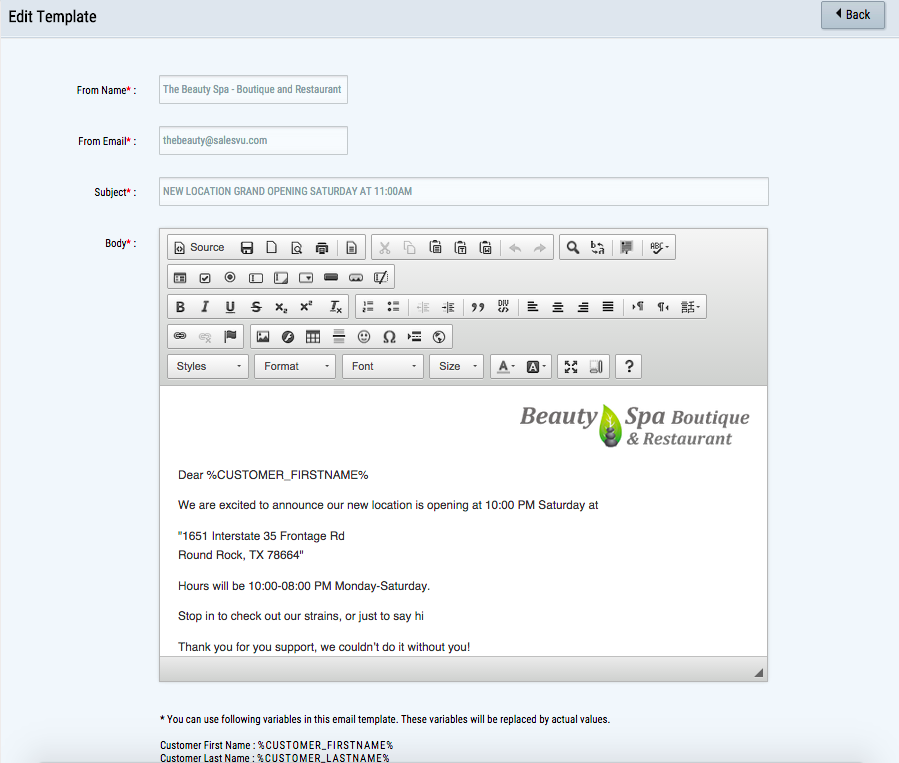
Task: Toggle bold formatting
Action: pyautogui.click(x=180, y=307)
